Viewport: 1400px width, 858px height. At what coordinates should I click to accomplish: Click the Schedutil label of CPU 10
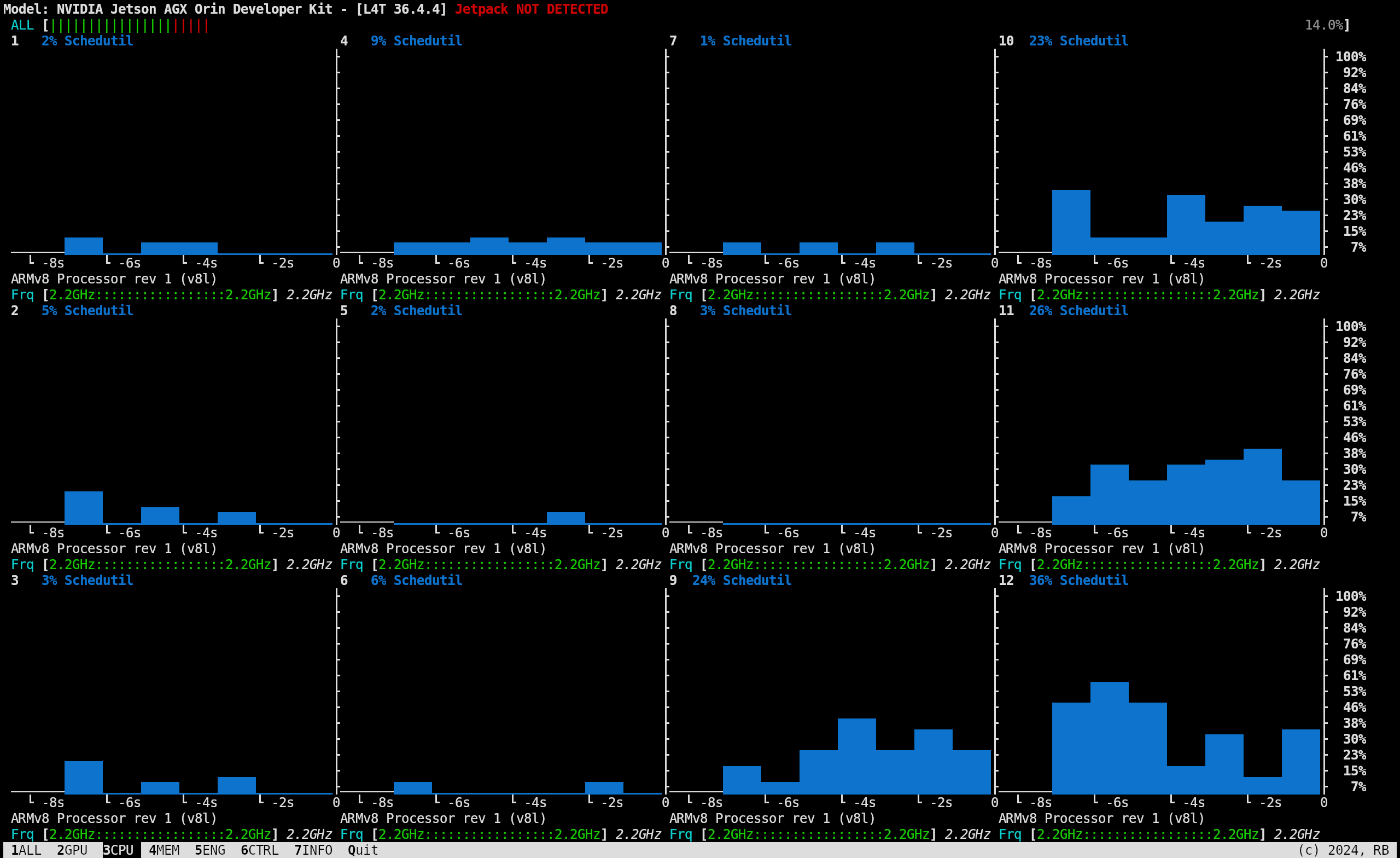tap(1093, 40)
